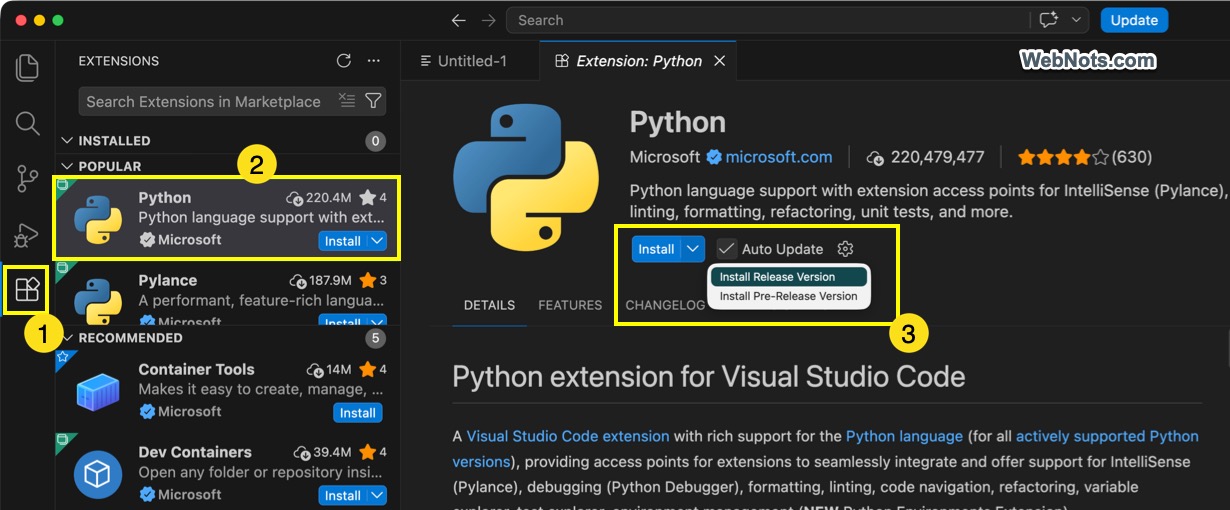This screenshot has width=1230, height=510.
Task: Open Install dropdown arrow in Python details page
Action: coord(694,249)
